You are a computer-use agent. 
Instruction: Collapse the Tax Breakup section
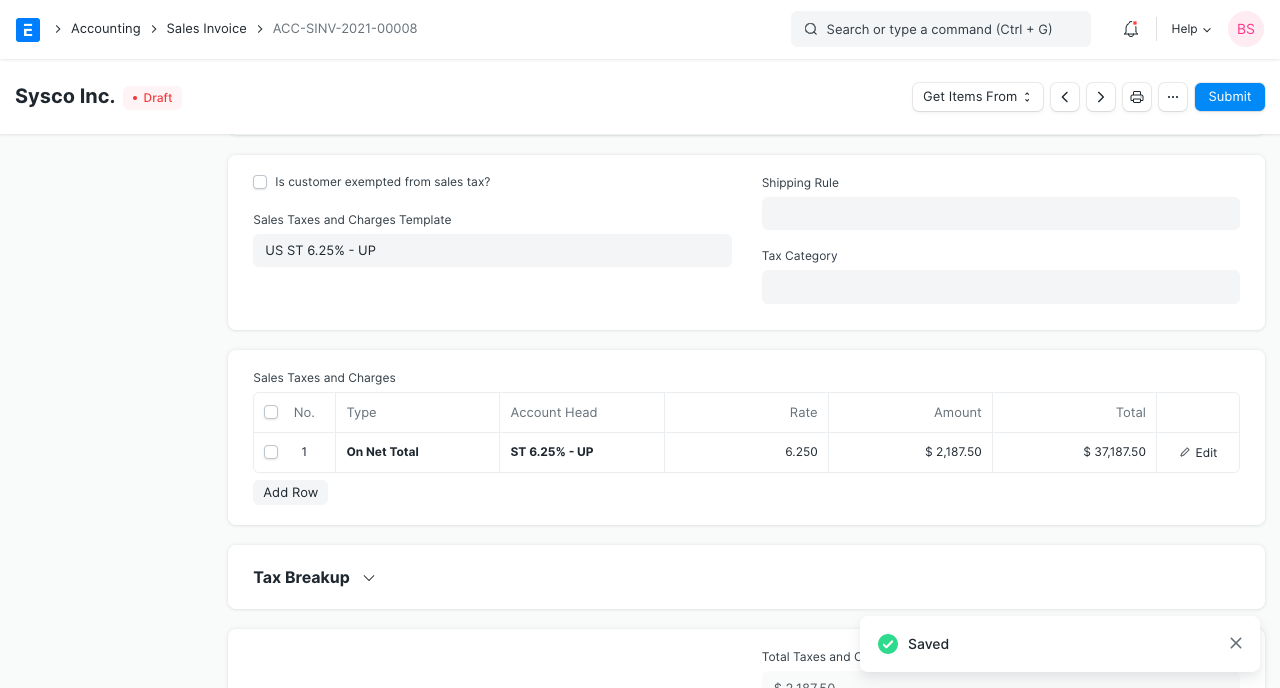[368, 577]
